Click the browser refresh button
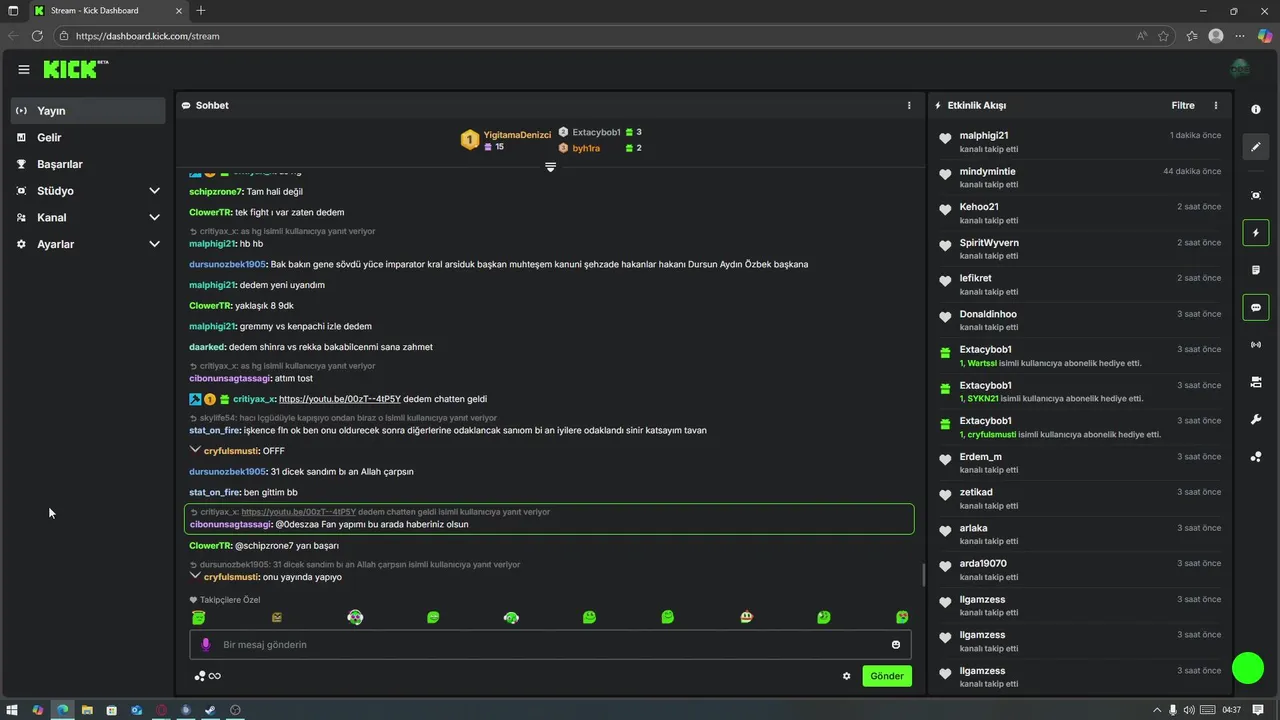This screenshot has width=1280, height=720. 37,36
